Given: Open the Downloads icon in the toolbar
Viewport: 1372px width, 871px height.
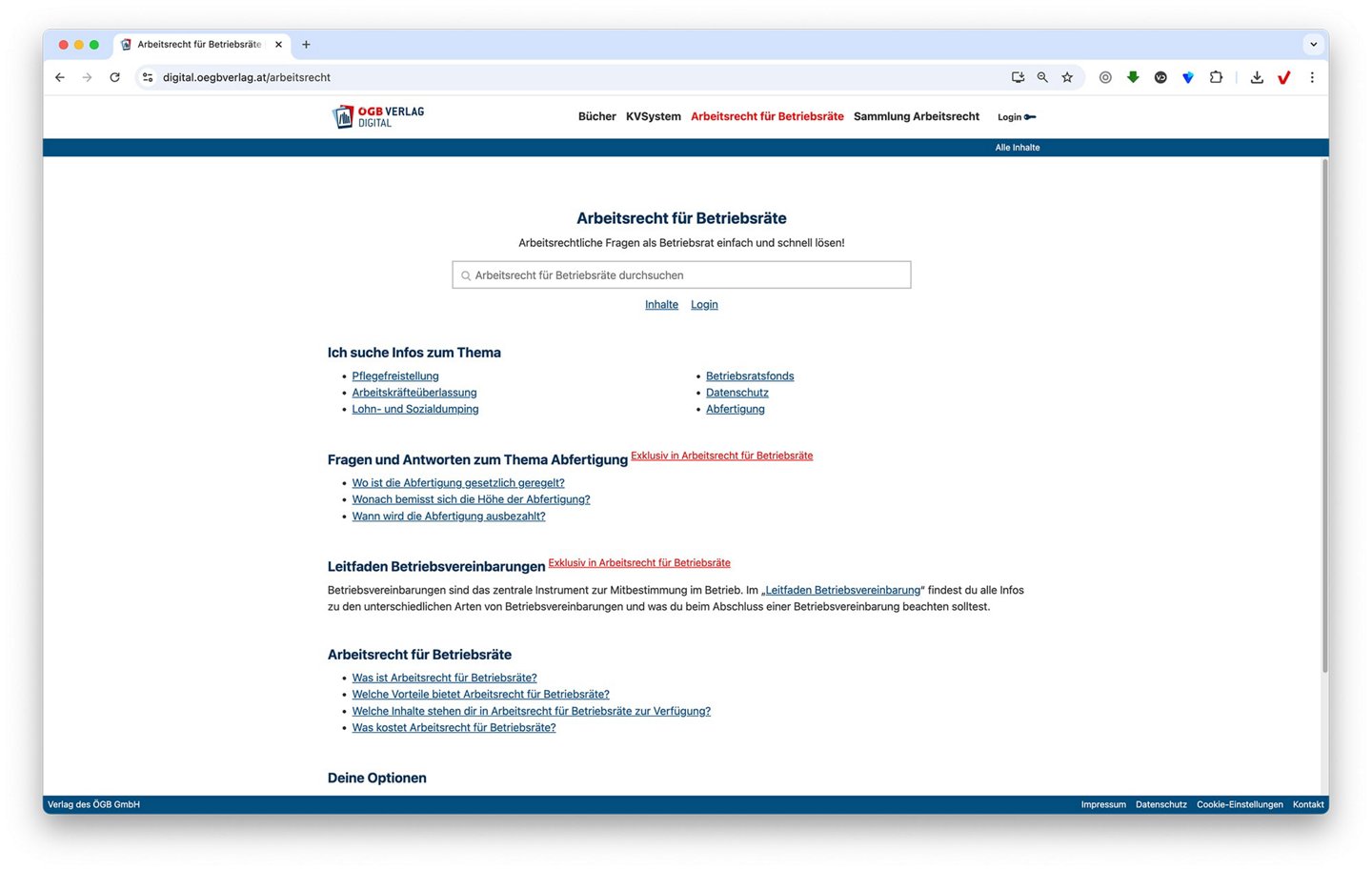Looking at the screenshot, I should pos(1257,77).
